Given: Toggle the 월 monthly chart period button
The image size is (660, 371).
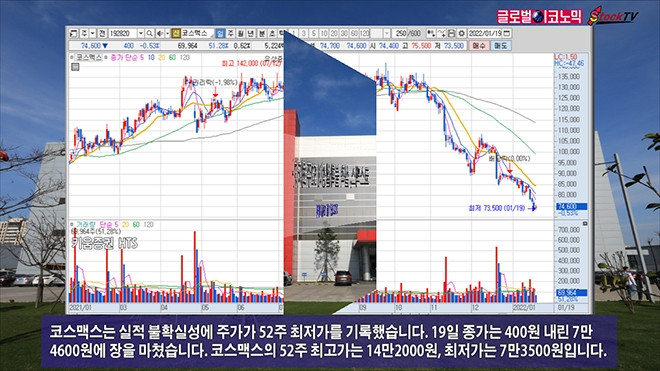Looking at the screenshot, I should click(241, 34).
